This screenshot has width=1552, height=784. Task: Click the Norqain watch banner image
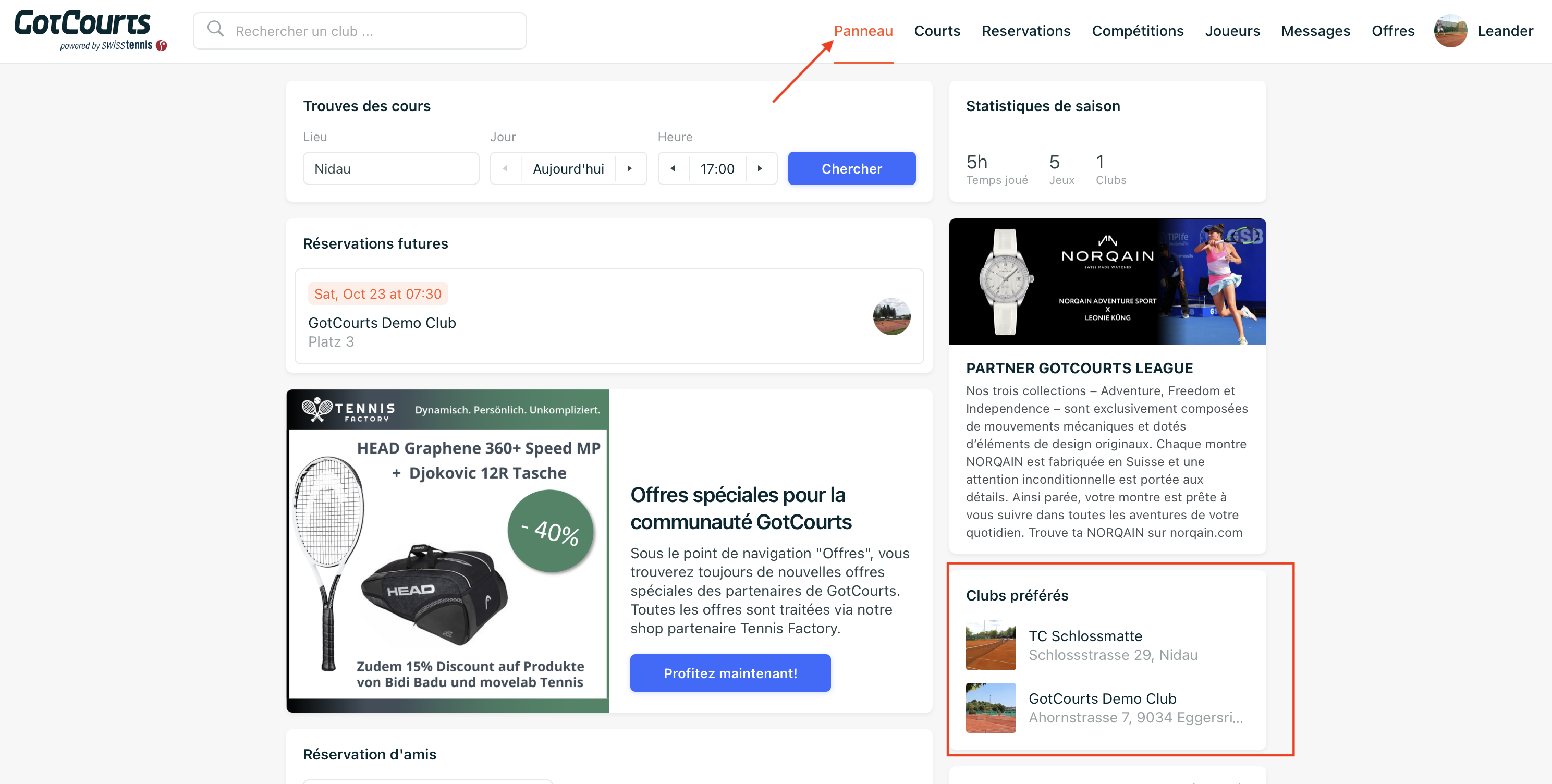(1107, 281)
